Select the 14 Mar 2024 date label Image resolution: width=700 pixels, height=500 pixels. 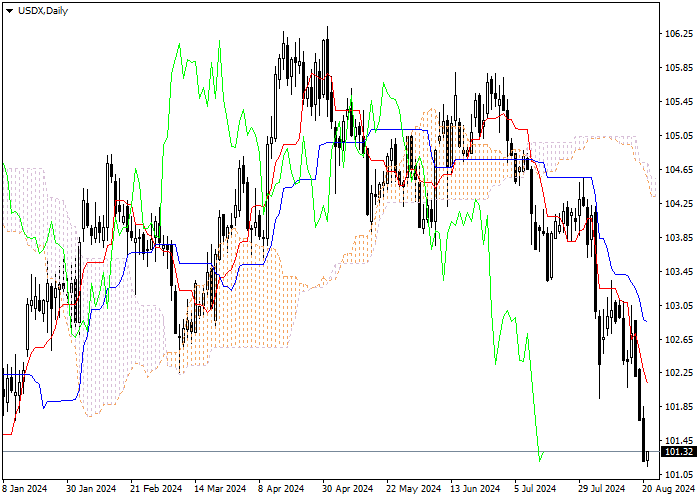(x=220, y=489)
